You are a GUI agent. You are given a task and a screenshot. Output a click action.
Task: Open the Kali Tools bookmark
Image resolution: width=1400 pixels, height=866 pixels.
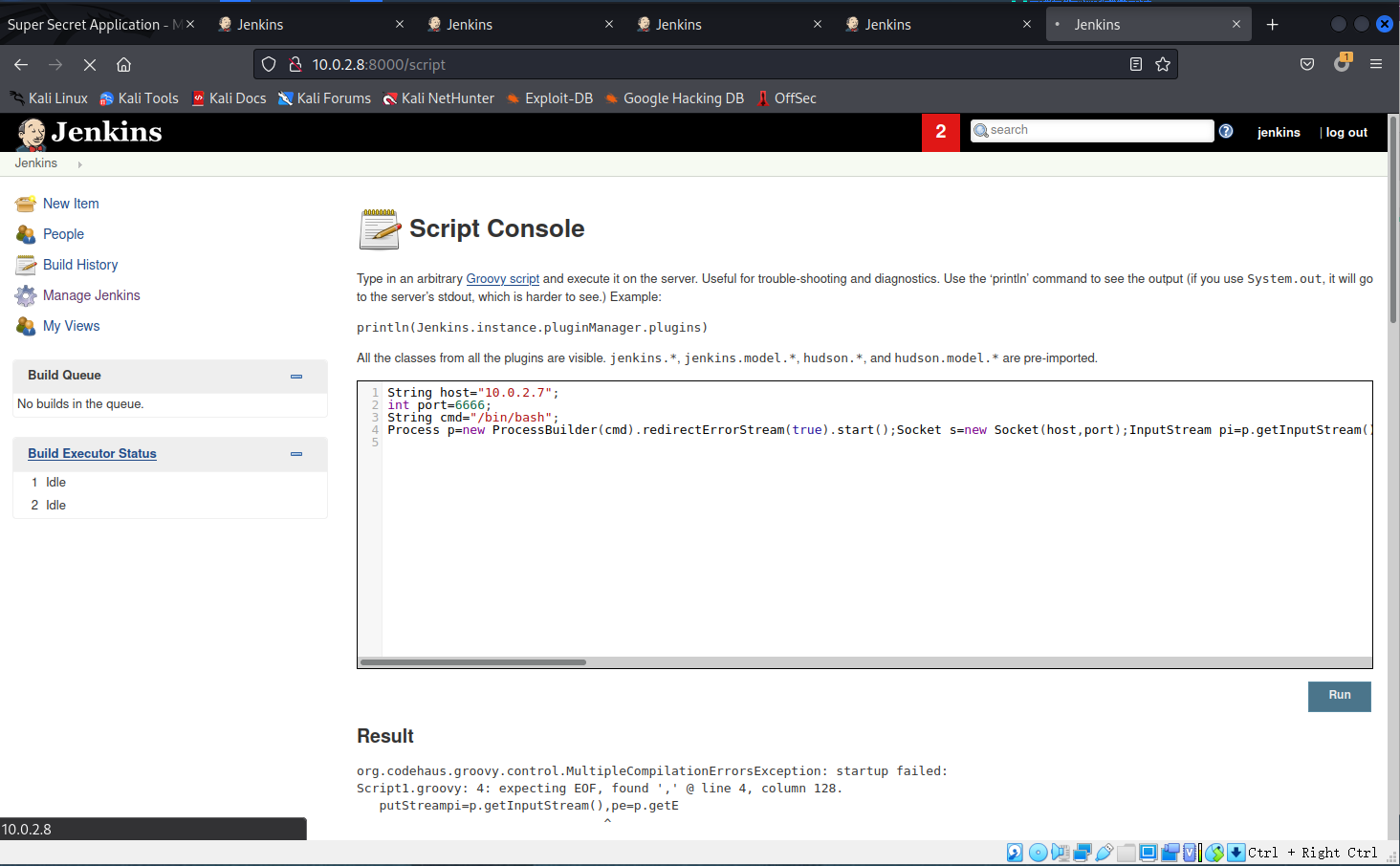139,98
